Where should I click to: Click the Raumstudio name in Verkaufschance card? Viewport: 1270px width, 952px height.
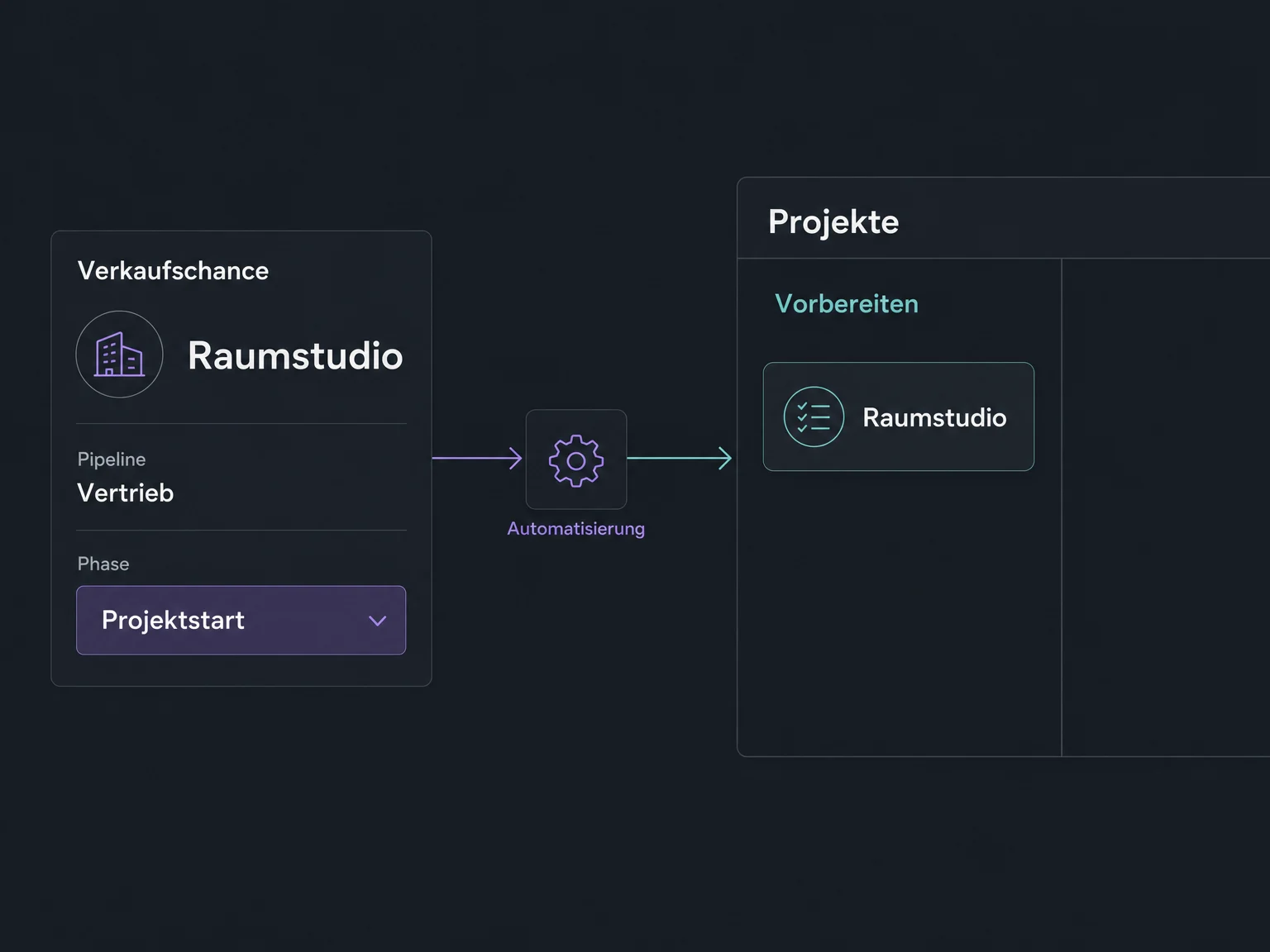pyautogui.click(x=295, y=355)
